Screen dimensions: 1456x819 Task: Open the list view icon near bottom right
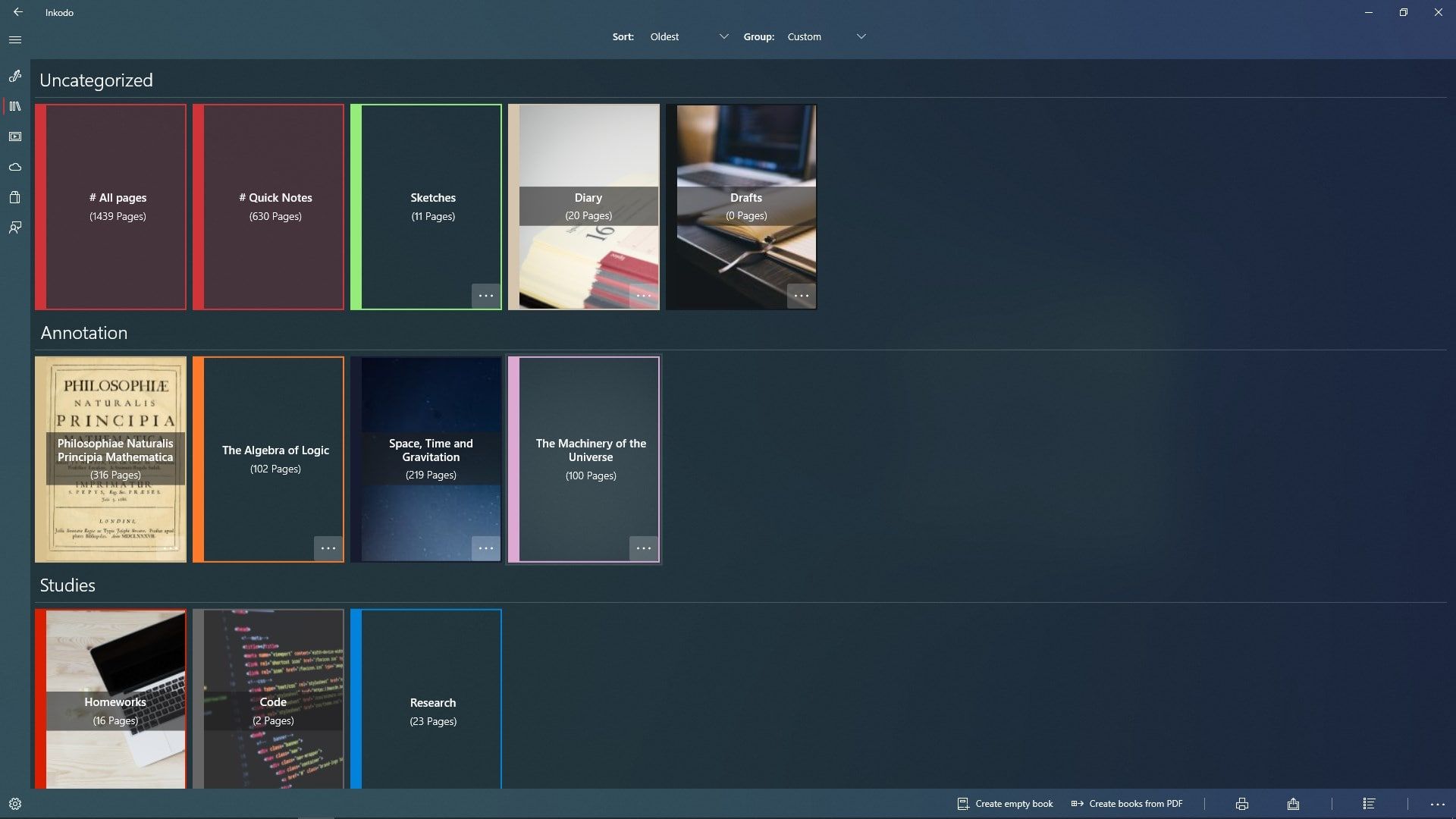click(x=1368, y=803)
